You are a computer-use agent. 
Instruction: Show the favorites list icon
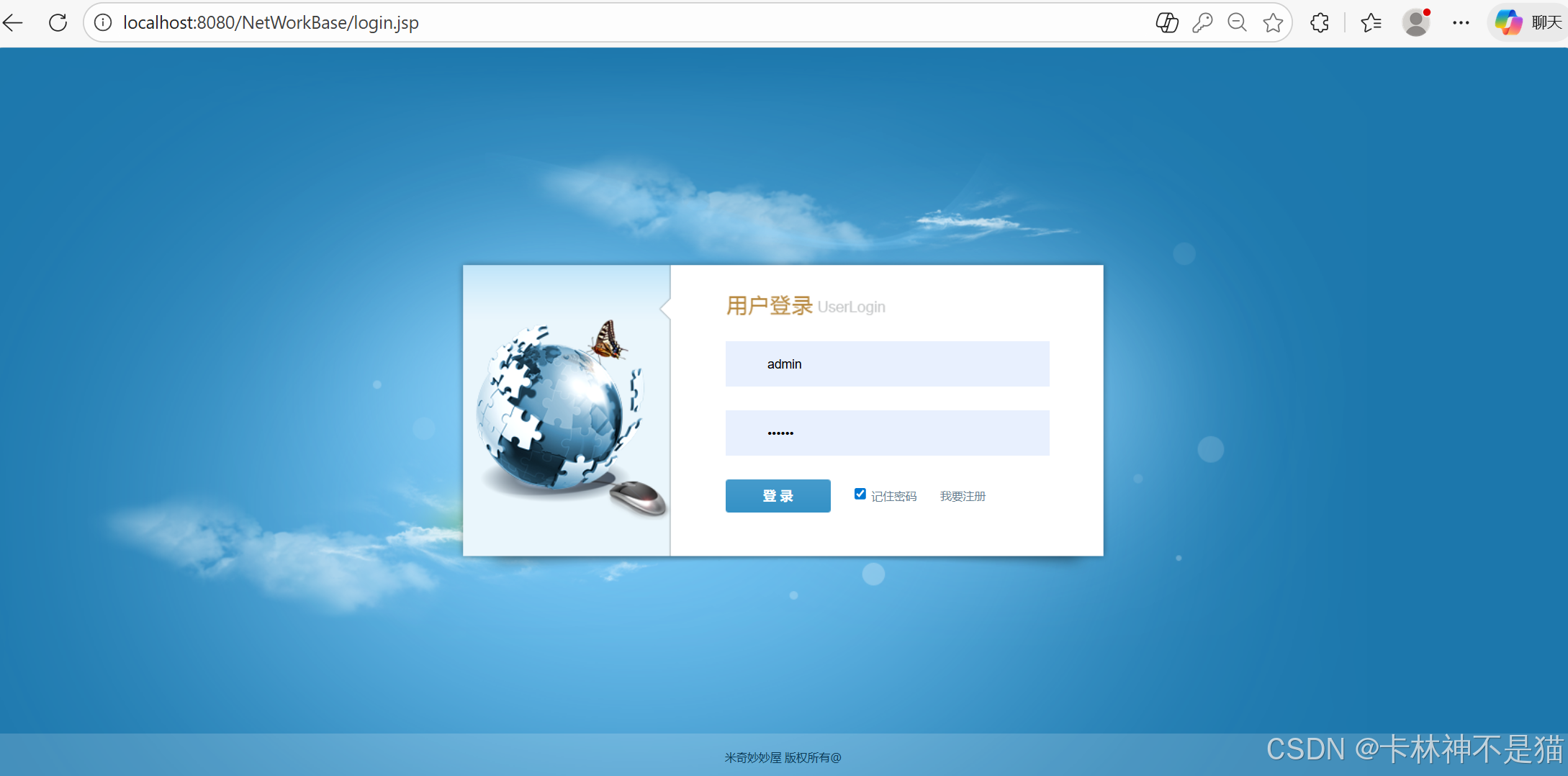click(x=1371, y=22)
